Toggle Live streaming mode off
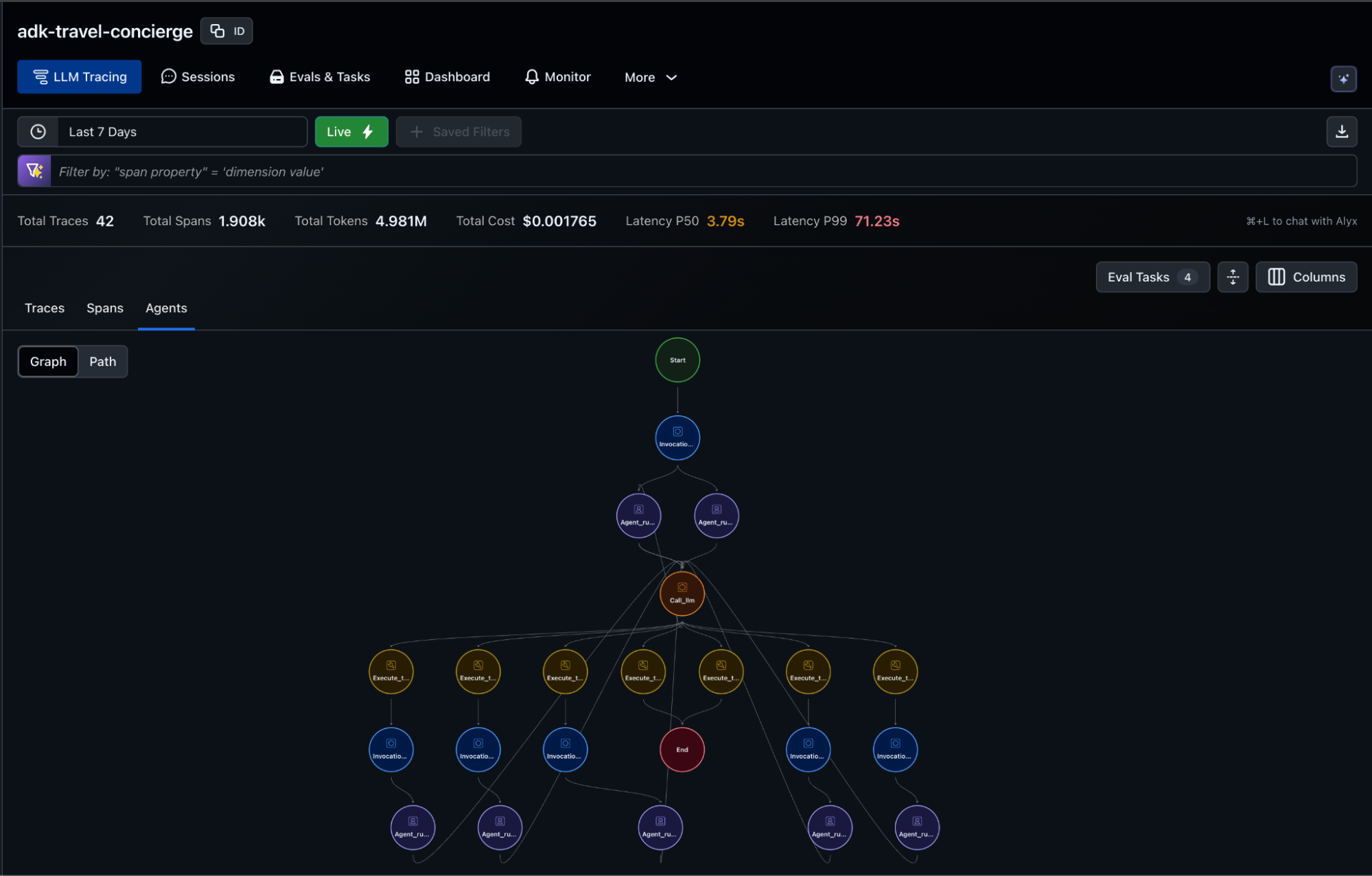 (351, 131)
